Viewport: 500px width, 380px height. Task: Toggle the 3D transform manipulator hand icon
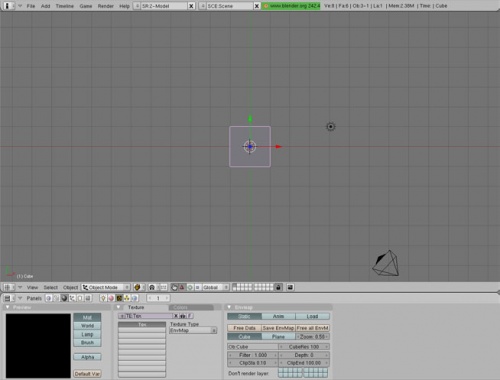click(x=174, y=287)
